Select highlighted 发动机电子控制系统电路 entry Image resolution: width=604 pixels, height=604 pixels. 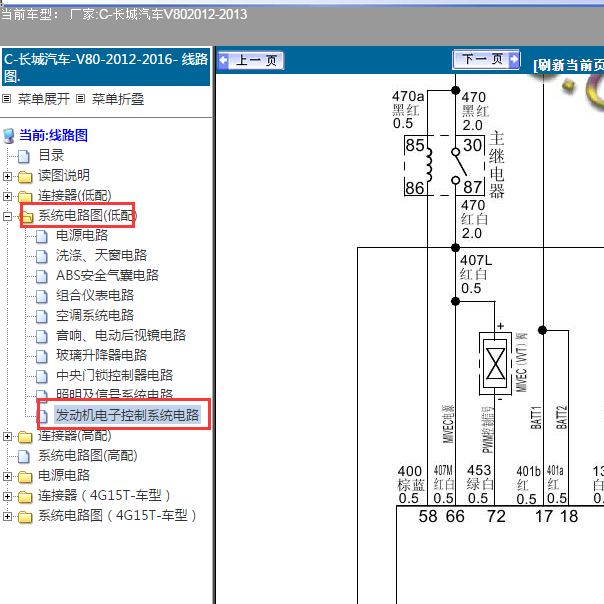[x=127, y=415]
